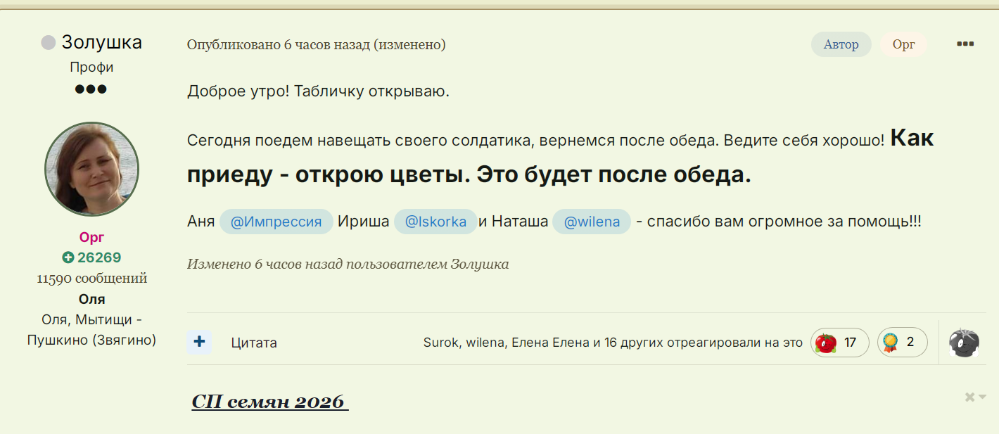This screenshot has height=434, width=999.
Task: Click the gray react button icon
Action: pyautogui.click(x=963, y=342)
